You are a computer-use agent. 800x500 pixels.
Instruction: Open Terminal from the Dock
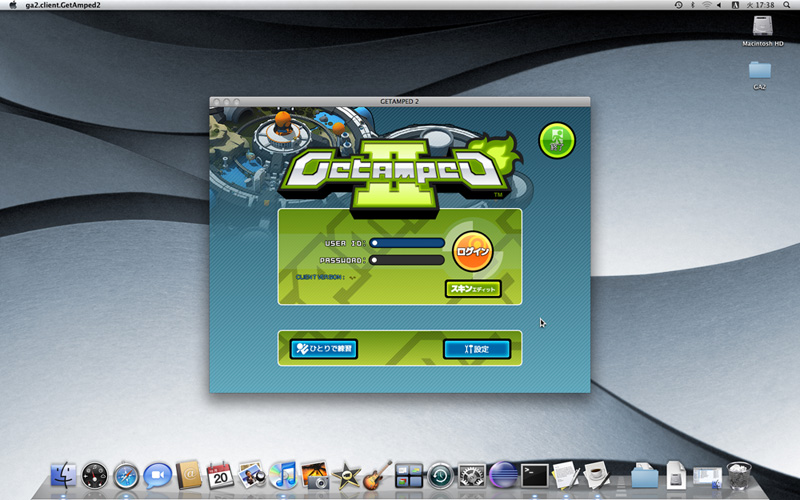tap(534, 476)
